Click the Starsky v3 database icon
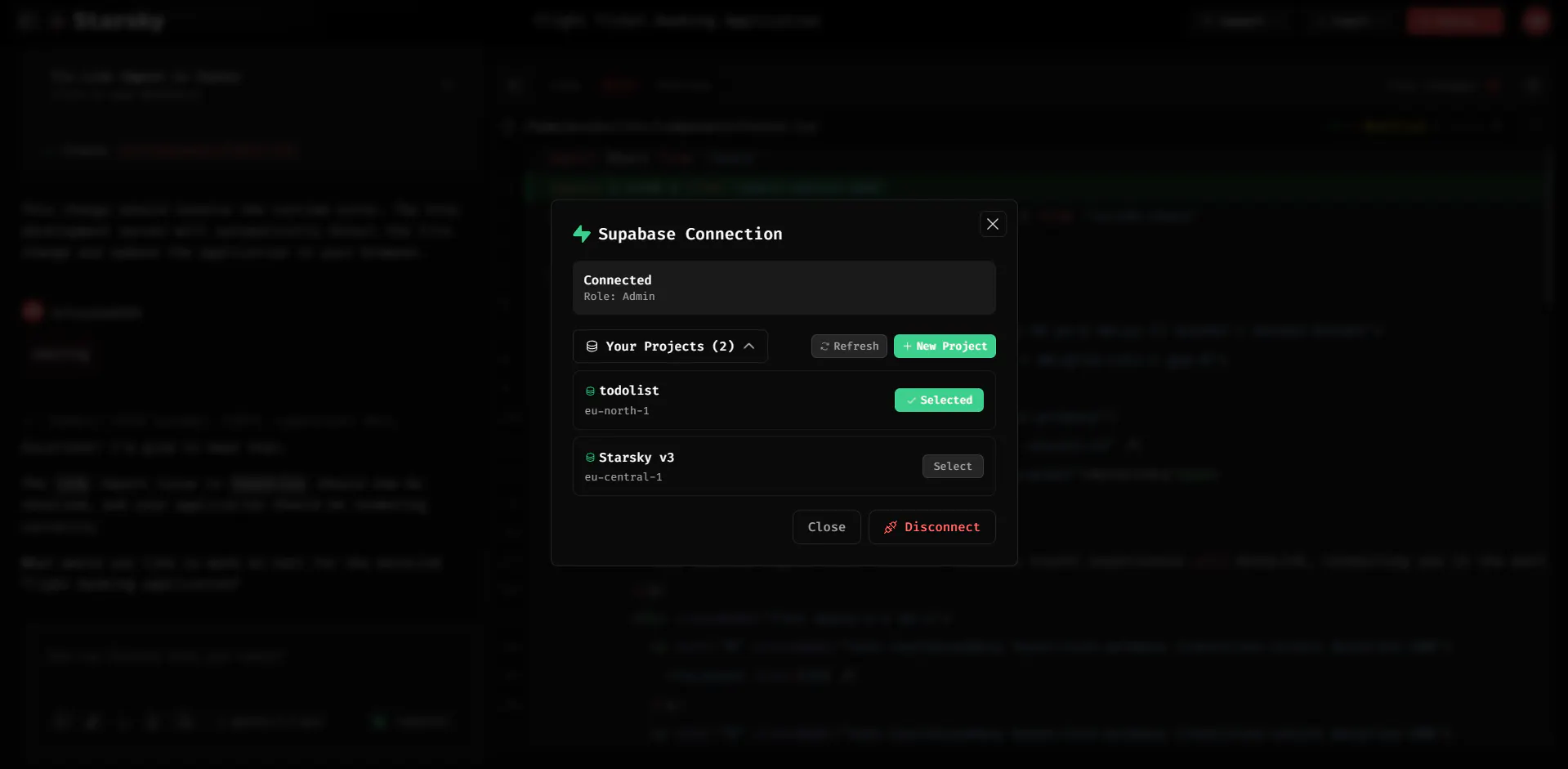Viewport: 1568px width, 769px height. coord(590,458)
